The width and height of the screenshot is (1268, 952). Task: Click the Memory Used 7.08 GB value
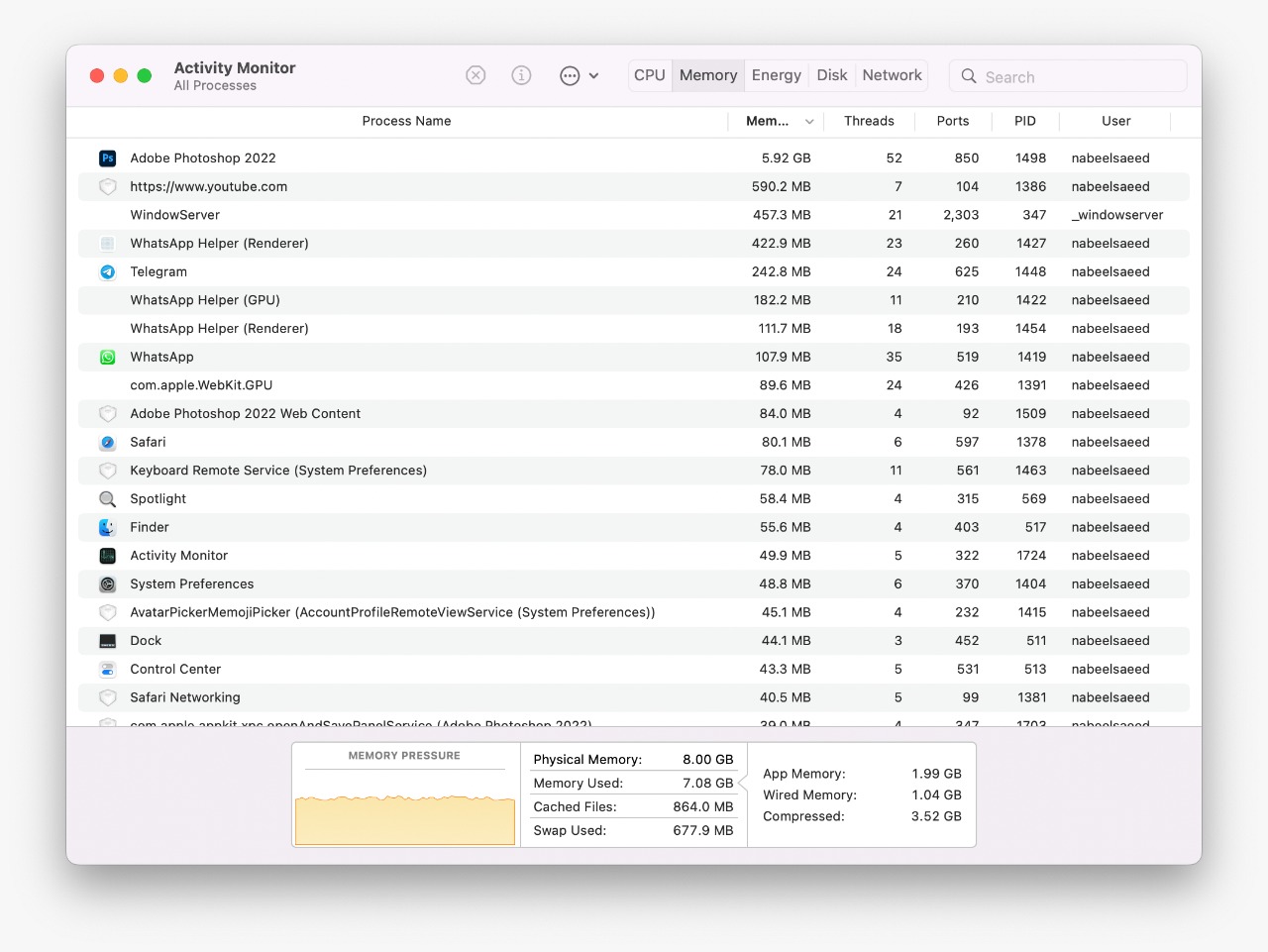point(708,784)
